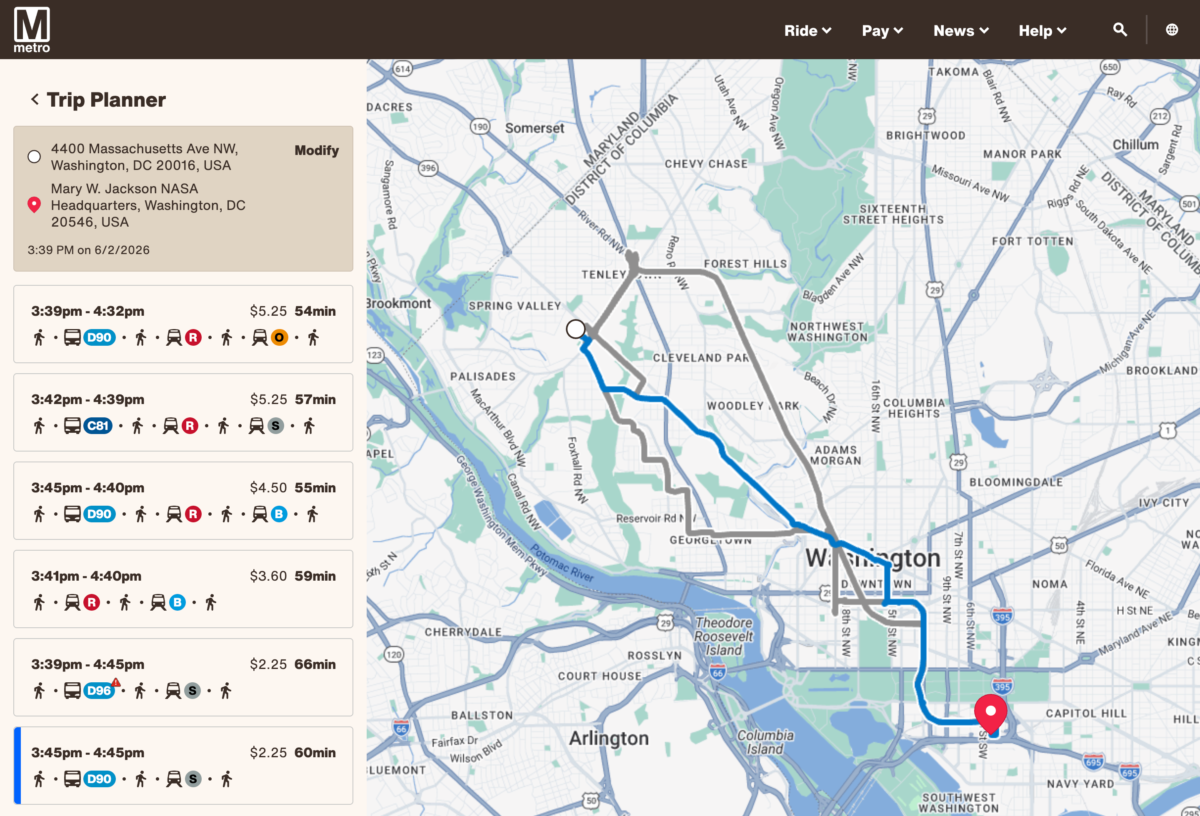Click the D90 bus badge in 60min trip
This screenshot has width=1200, height=816.
click(x=99, y=778)
